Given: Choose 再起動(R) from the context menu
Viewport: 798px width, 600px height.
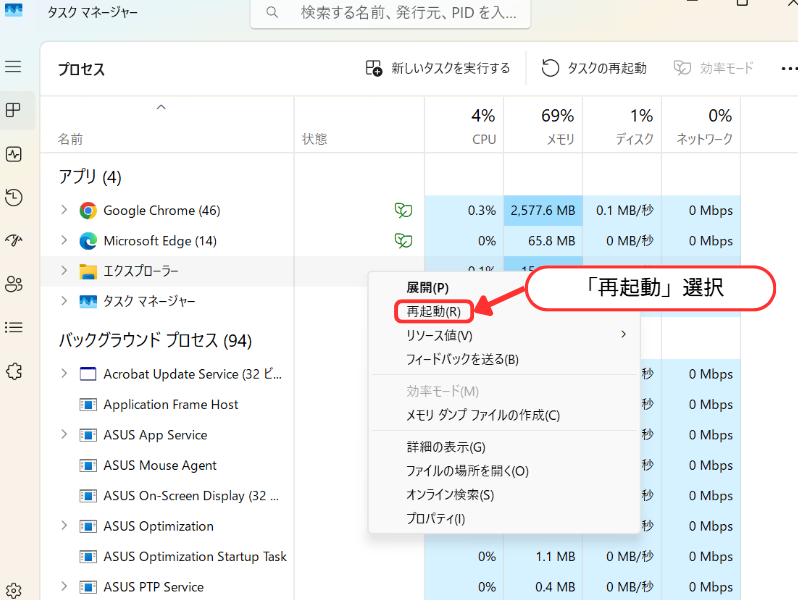Looking at the screenshot, I should [x=433, y=312].
